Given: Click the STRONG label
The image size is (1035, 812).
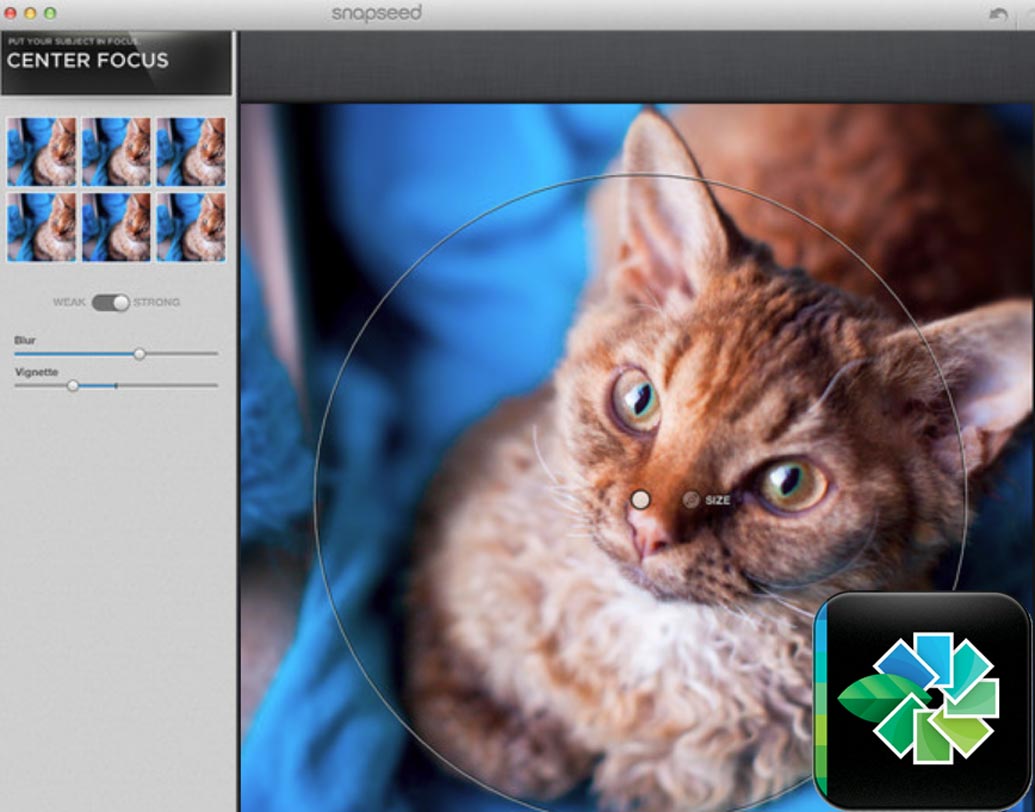Looking at the screenshot, I should (x=157, y=302).
